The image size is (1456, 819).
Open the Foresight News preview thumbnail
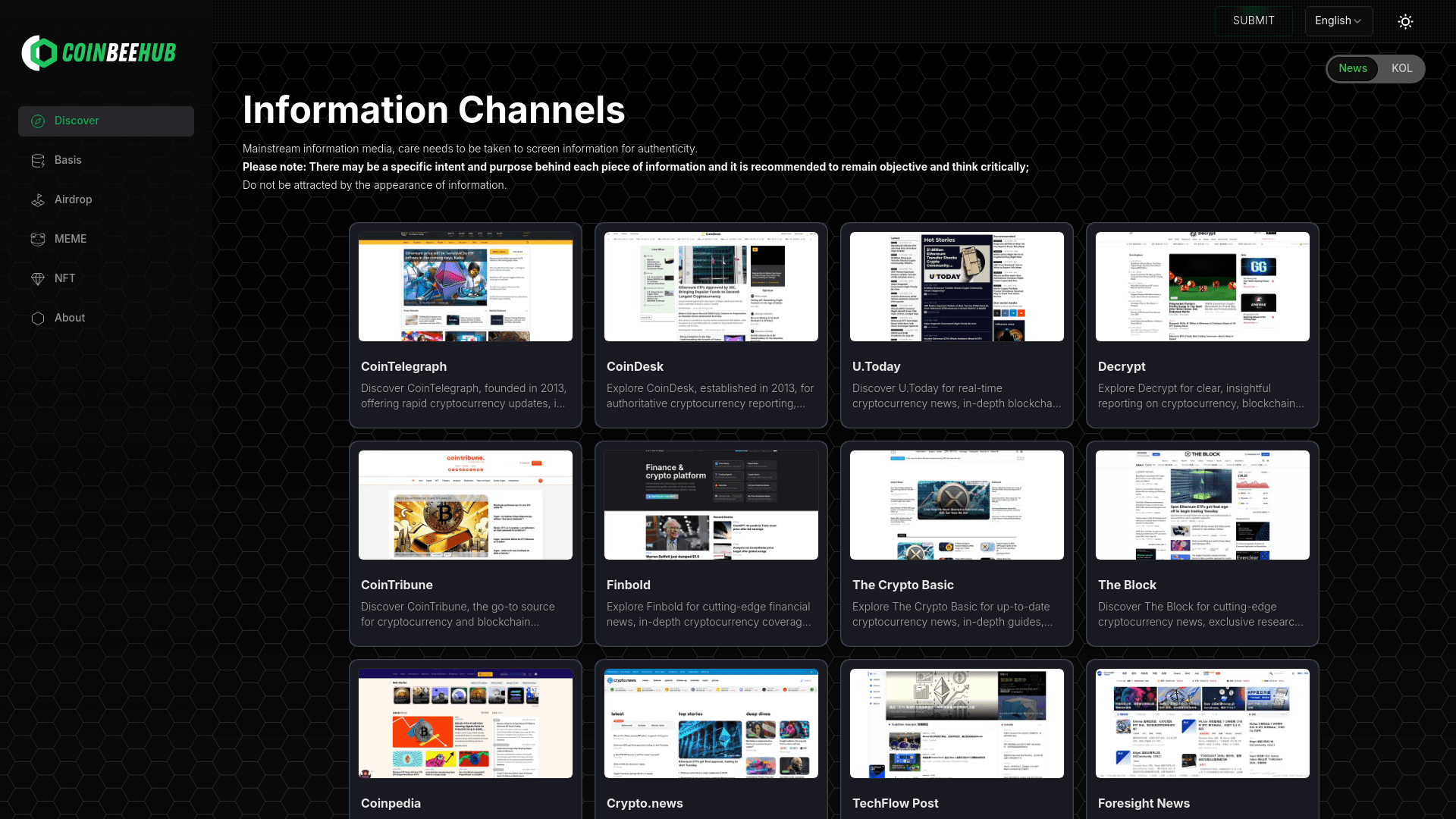1203,723
